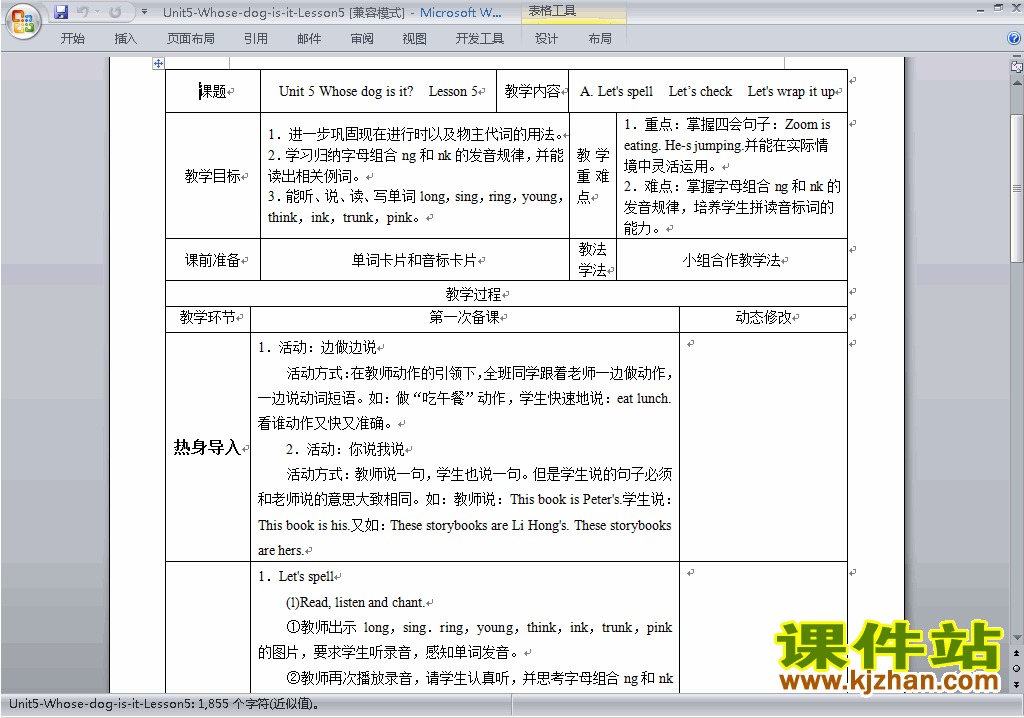Click the vertical scrollbar up arrow
This screenshot has width=1024, height=718.
point(1016,83)
